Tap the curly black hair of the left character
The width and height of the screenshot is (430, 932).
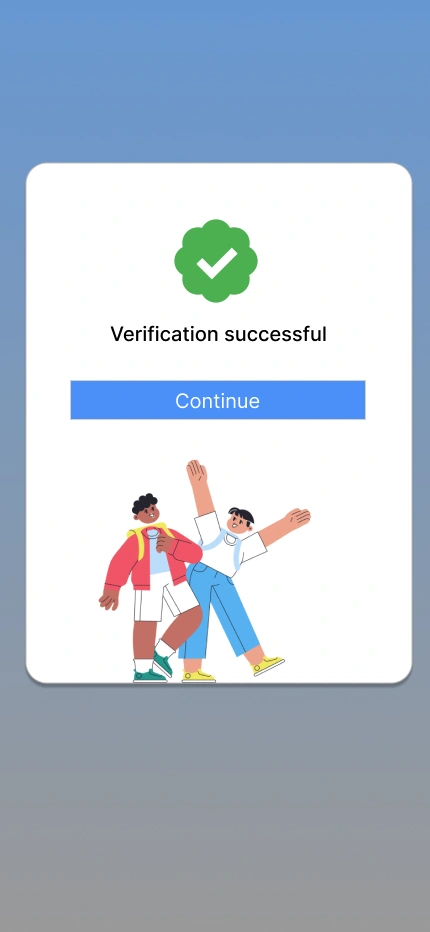(x=145, y=503)
